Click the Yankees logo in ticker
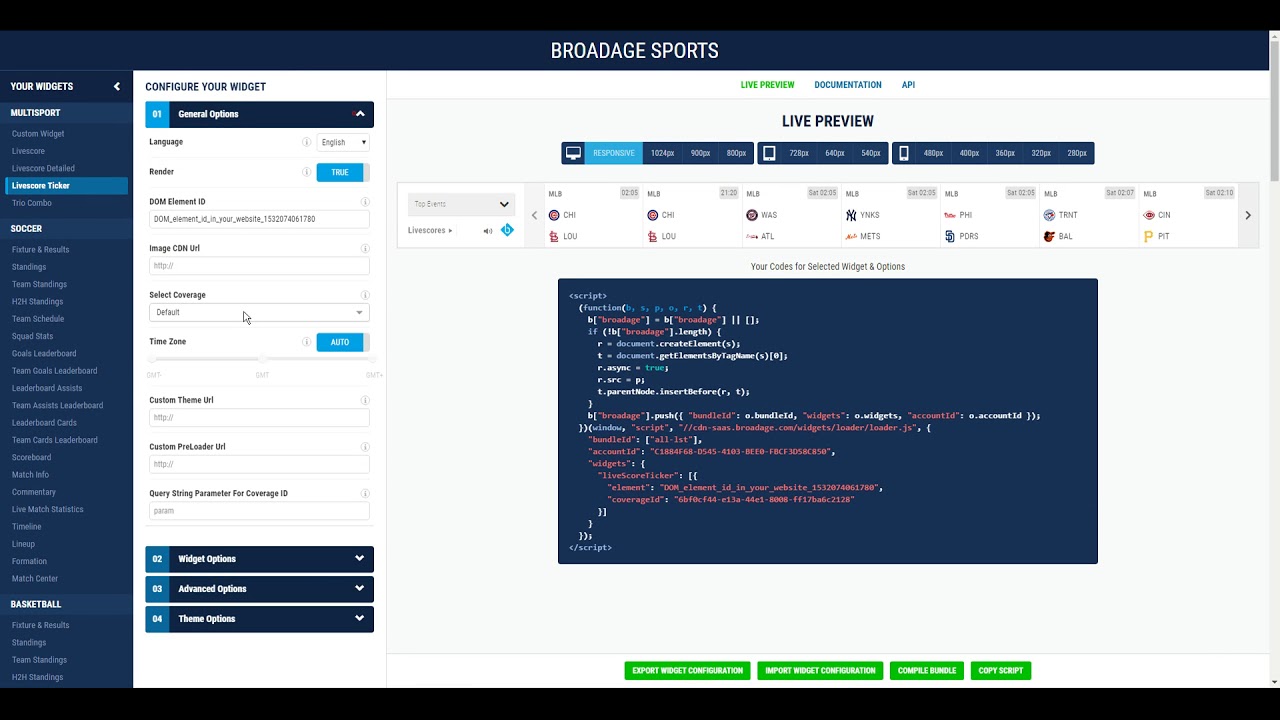This screenshot has width=1280, height=720. 852,215
